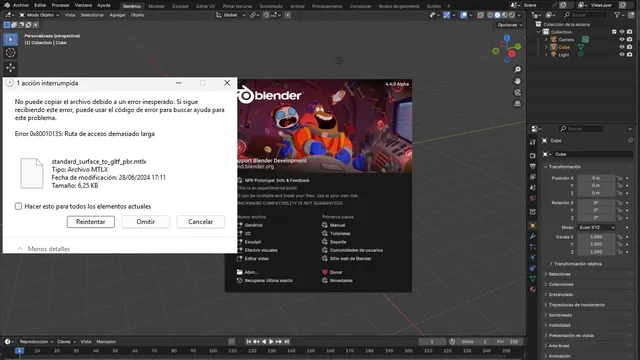Toggle Escala X lock icon
The width and height of the screenshot is (640, 360).
(620, 237)
